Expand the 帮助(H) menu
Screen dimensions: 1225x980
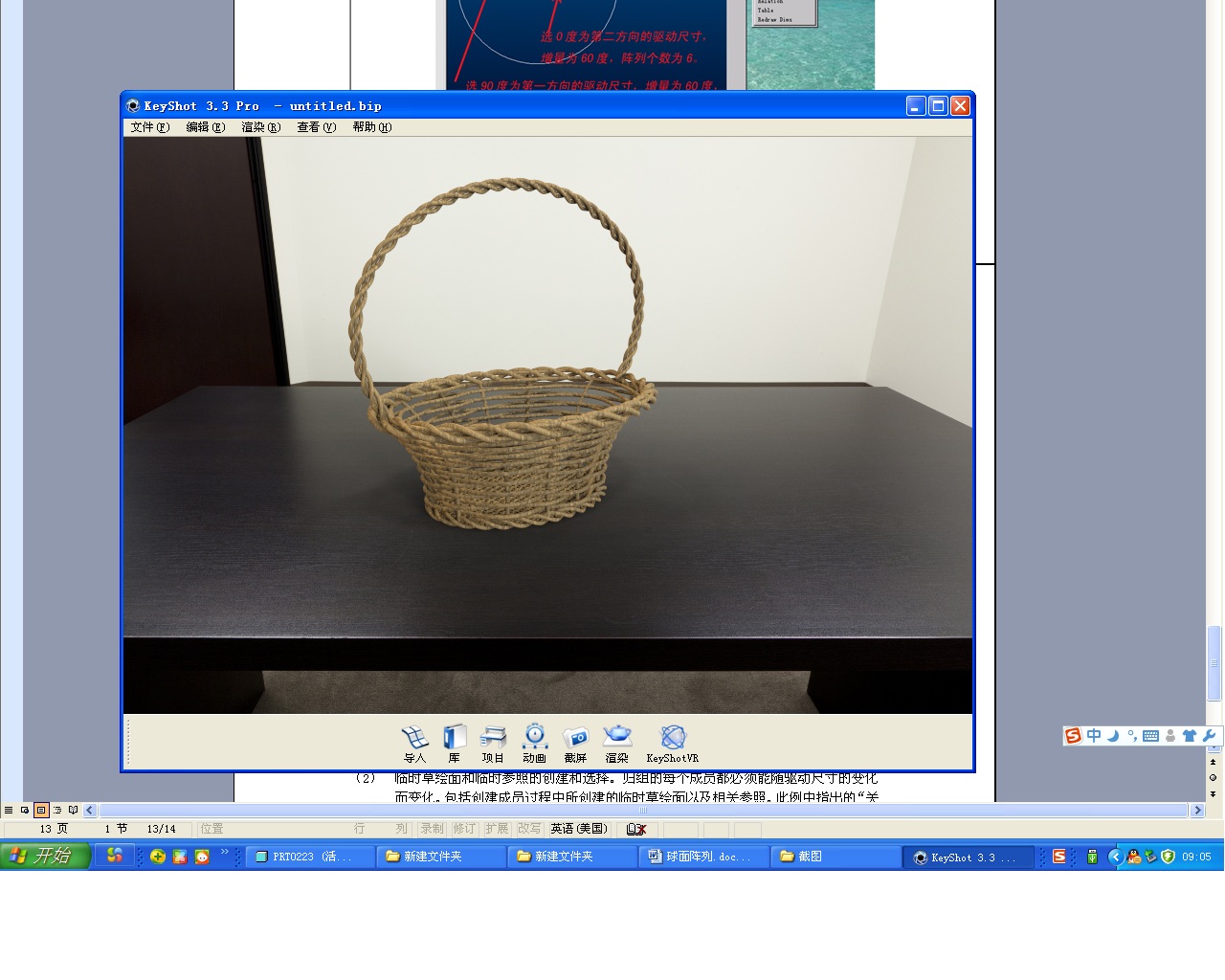click(371, 127)
